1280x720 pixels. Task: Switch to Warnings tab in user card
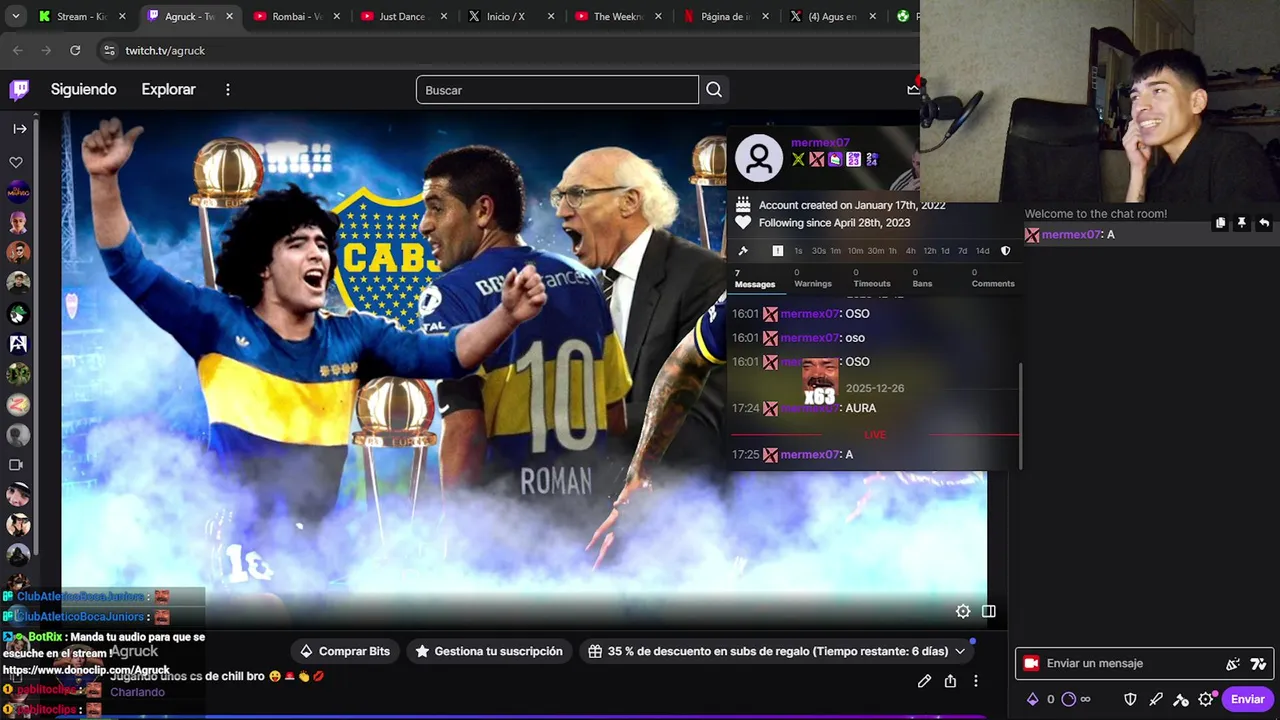click(813, 278)
